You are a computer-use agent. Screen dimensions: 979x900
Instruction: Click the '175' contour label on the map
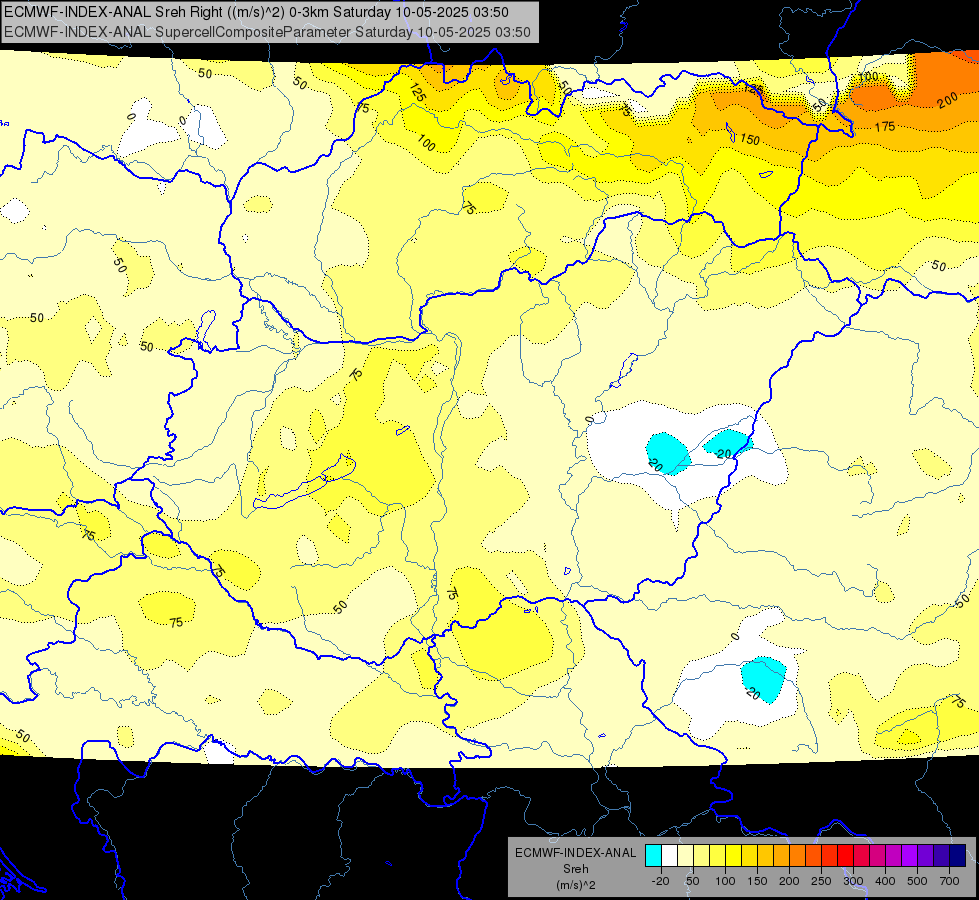[885, 127]
